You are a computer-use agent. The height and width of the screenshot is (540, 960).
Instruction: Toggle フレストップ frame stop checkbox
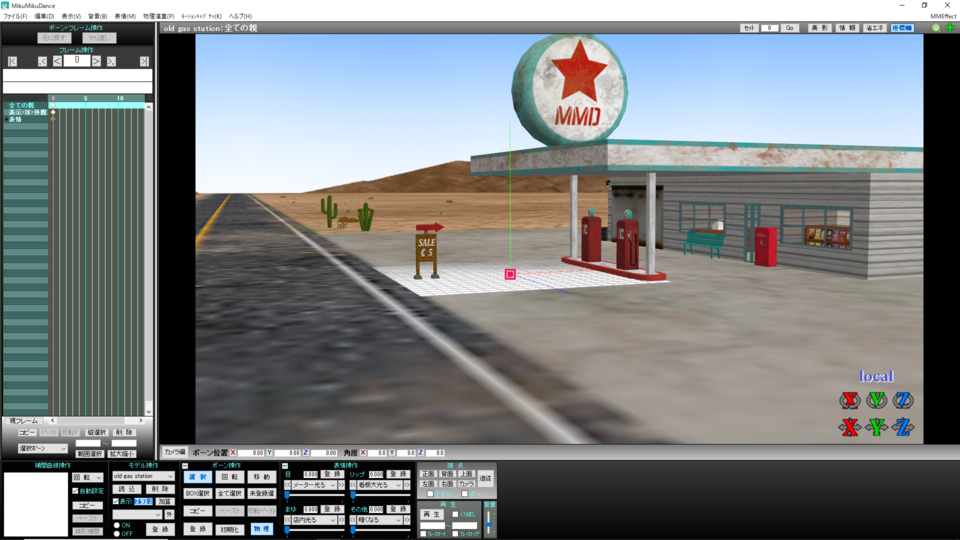click(455, 534)
